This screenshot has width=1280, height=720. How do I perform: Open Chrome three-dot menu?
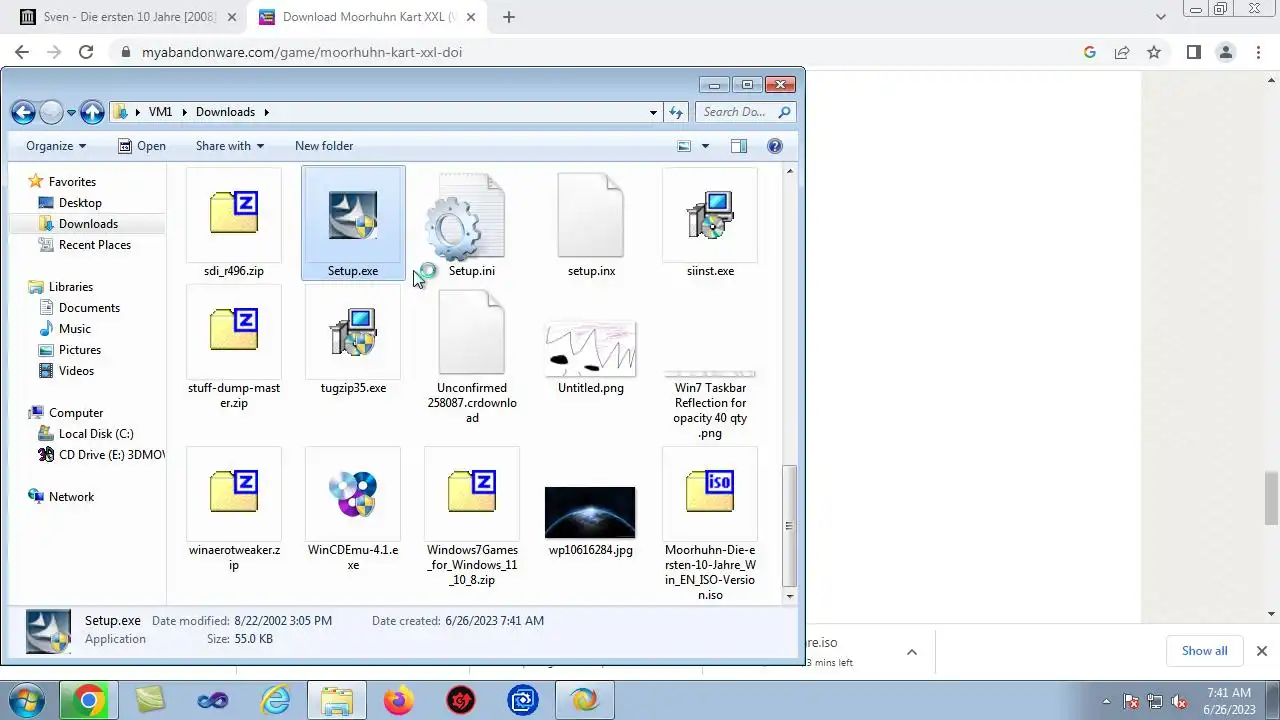pos(1258,52)
